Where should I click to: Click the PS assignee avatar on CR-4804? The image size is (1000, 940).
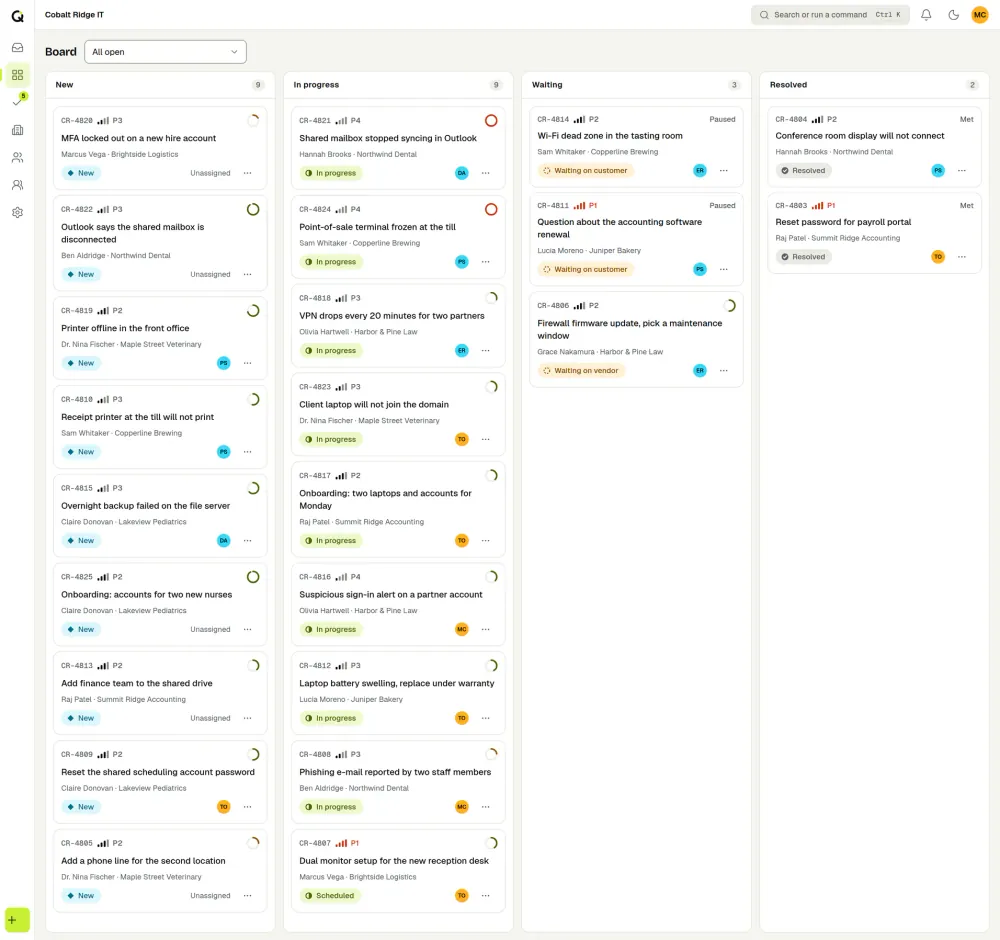[x=938, y=170]
